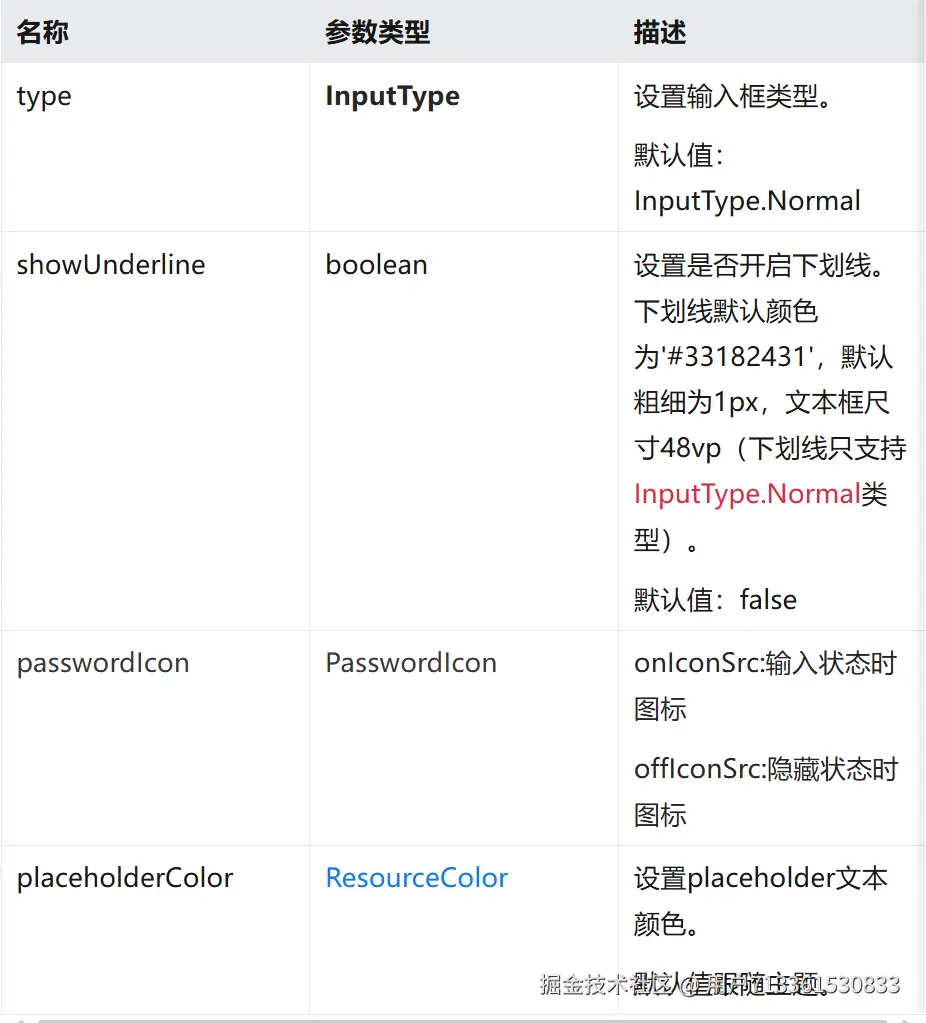Click the scrollbar's left arrow
The image size is (926, 1023).
coord(20,1020)
